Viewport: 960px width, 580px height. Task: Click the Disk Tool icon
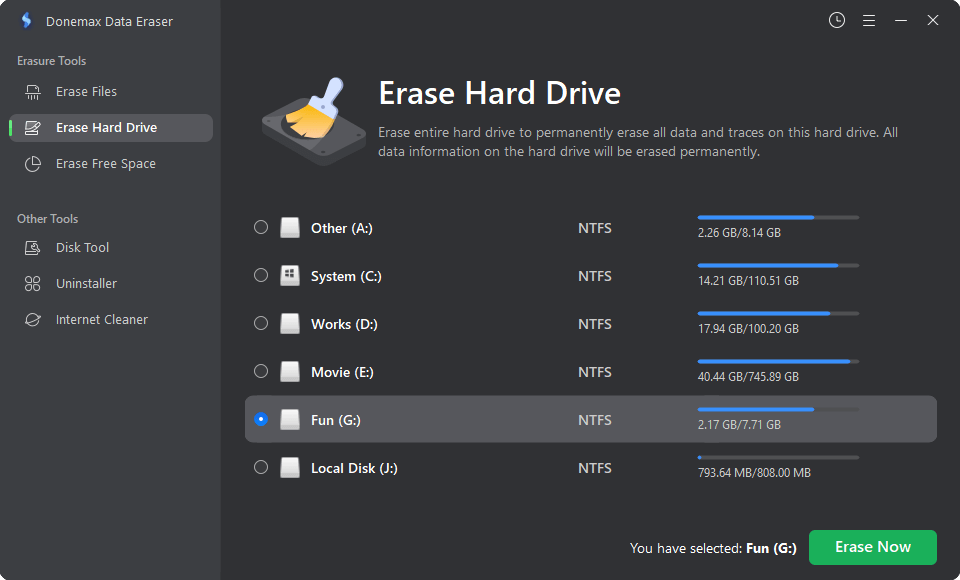[32, 248]
